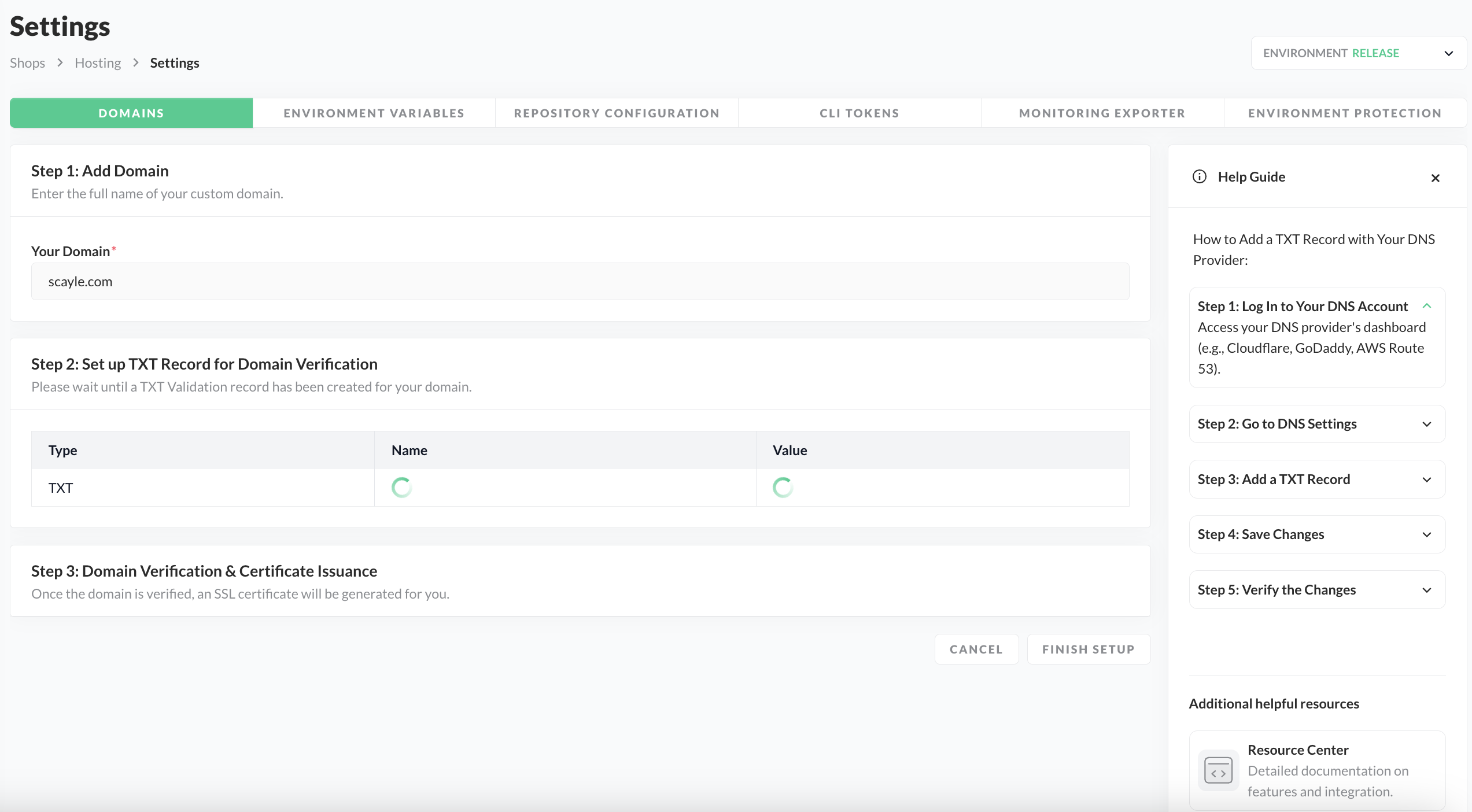Click breadcrumb arrow after Hosting
Screen dimensions: 1472x812
tap(136, 62)
